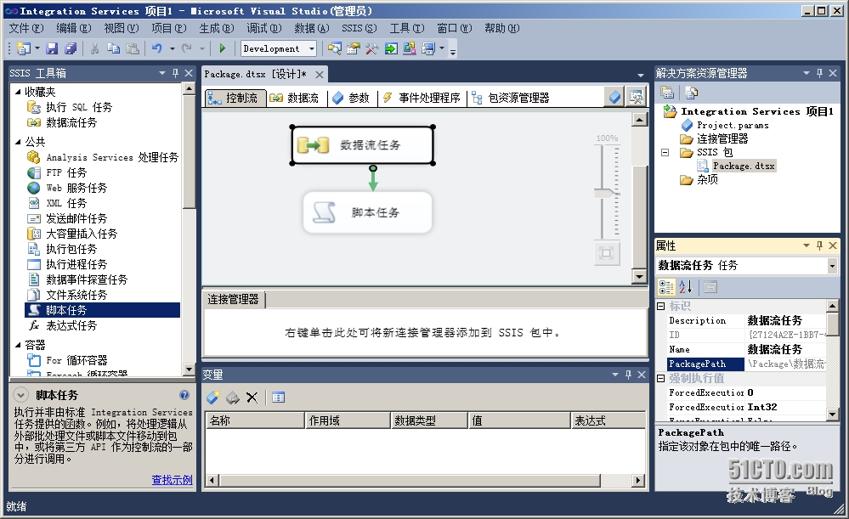This screenshot has width=849, height=519.
Task: Click the Solution Explorer toolbar icon with magnifier
Action: [x=335, y=49]
